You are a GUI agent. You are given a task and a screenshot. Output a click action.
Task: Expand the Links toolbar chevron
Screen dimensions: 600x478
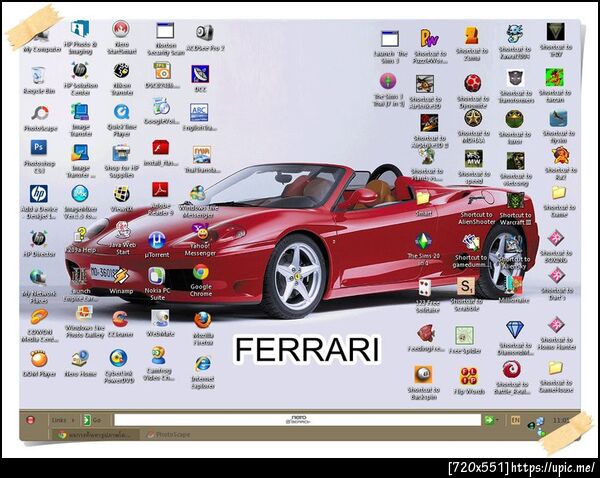click(73, 420)
